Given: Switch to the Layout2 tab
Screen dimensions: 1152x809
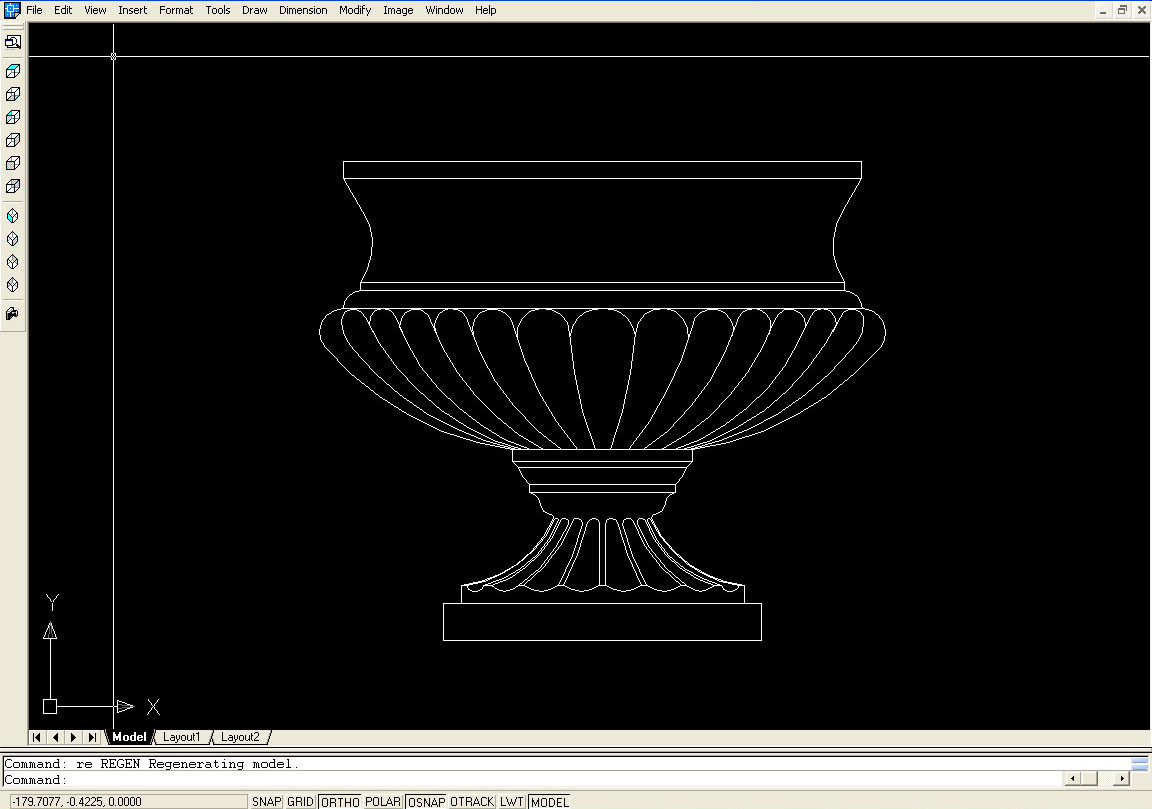Looking at the screenshot, I should click(240, 737).
